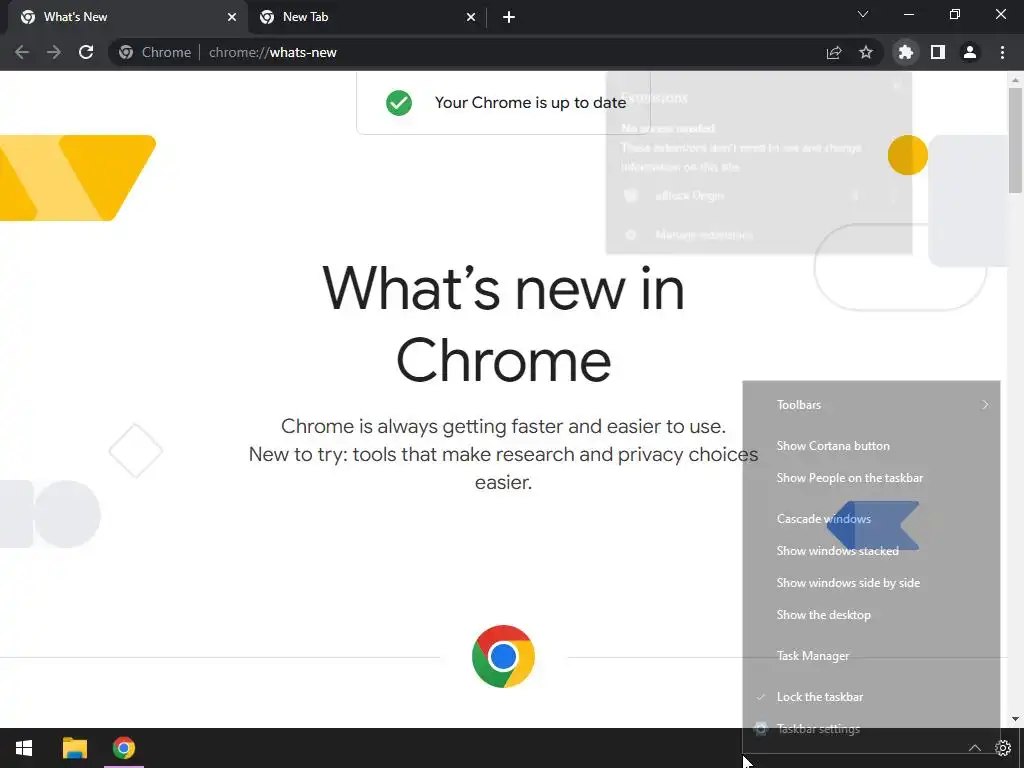Click the 'Your Chrome is up to date' text
Viewport: 1024px width, 768px height.
pos(530,103)
